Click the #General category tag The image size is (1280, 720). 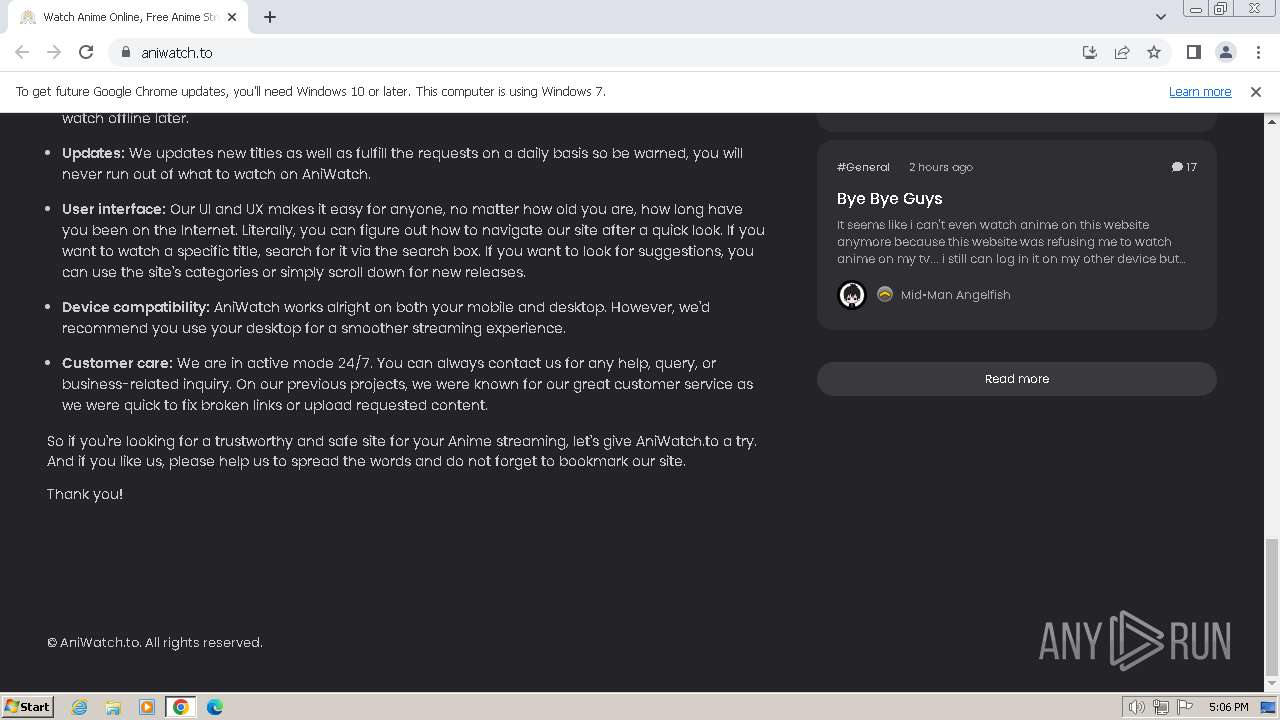pos(863,167)
